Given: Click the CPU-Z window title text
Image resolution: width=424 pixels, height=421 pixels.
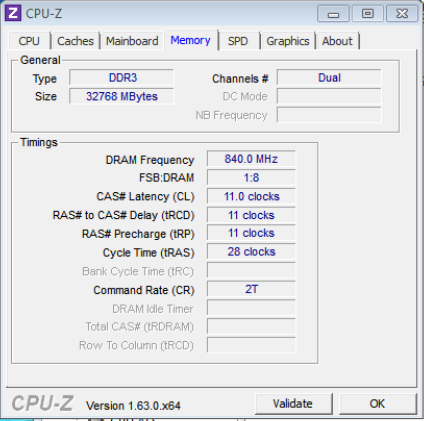Looking at the screenshot, I should 44,14.
